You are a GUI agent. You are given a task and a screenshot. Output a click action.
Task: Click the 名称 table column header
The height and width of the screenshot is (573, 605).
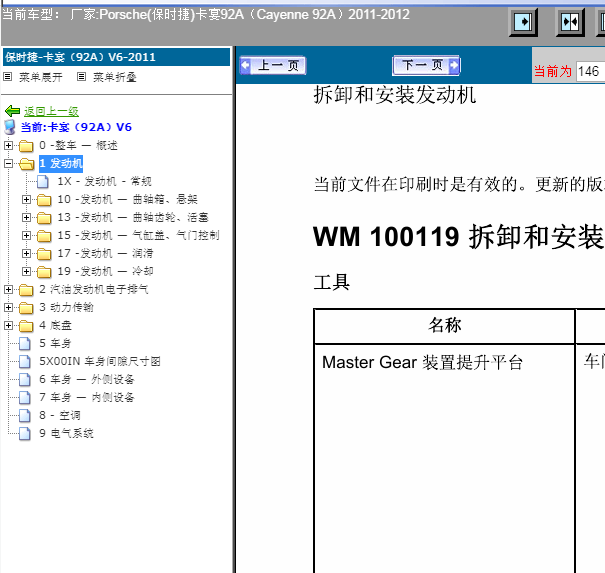coord(444,326)
